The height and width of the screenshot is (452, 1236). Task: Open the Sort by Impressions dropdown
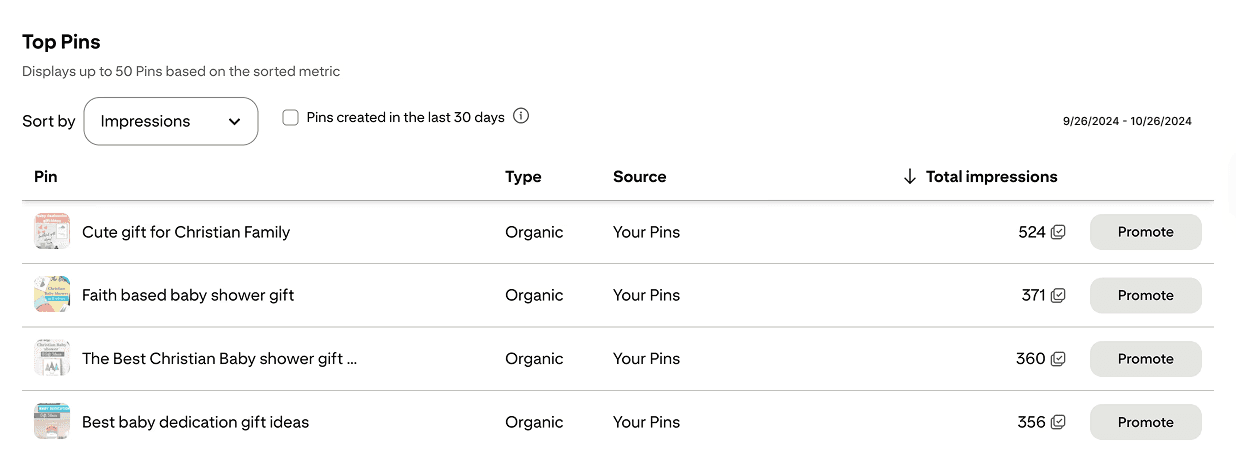(x=171, y=121)
